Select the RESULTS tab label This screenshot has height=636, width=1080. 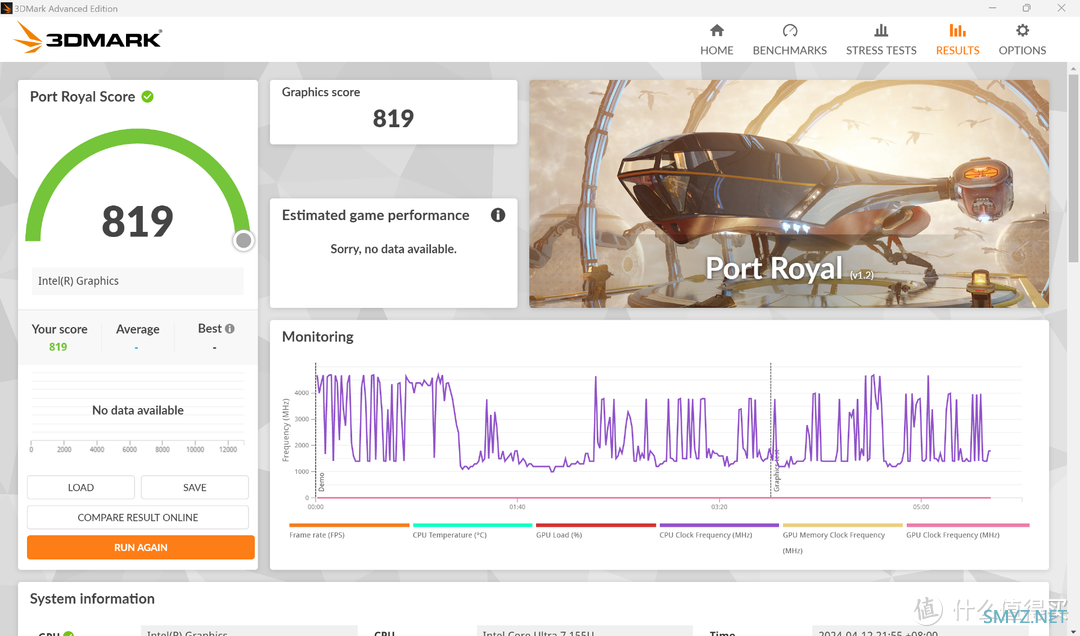[957, 50]
